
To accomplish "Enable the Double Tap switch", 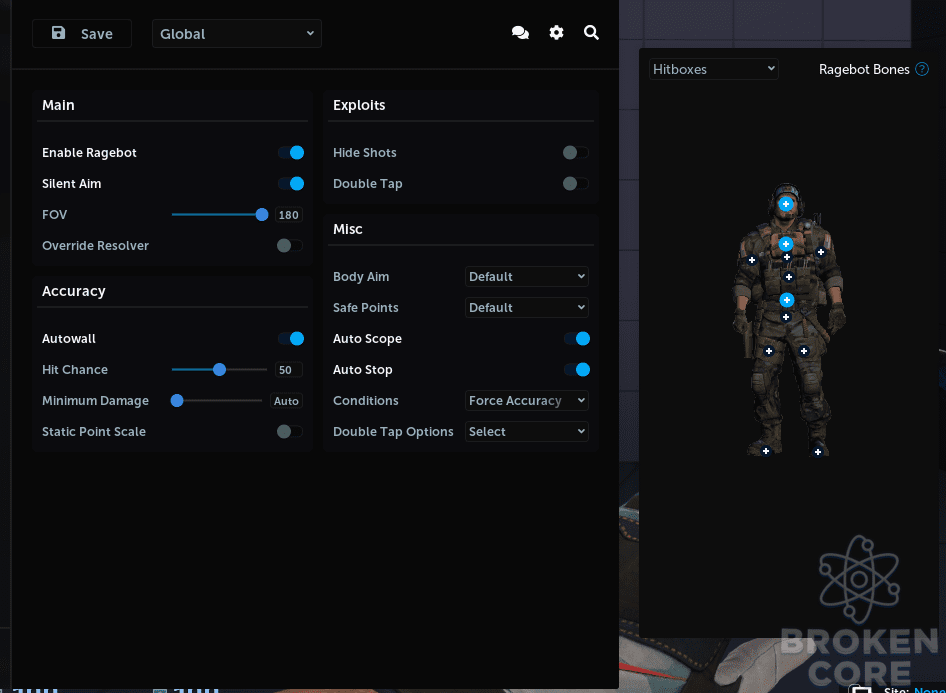I will (576, 183).
